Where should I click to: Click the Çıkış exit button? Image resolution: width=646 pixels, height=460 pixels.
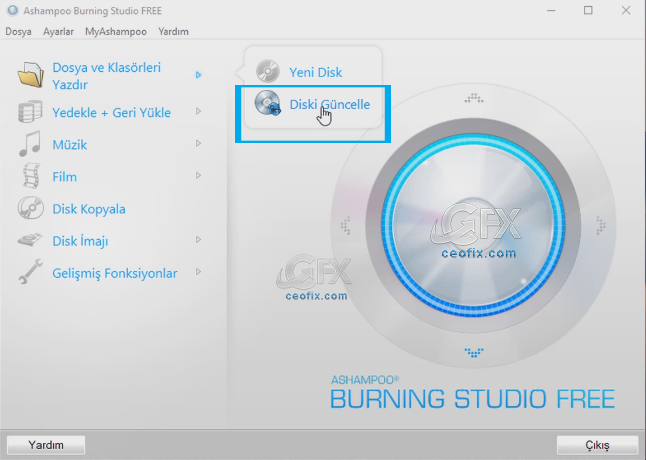(597, 445)
